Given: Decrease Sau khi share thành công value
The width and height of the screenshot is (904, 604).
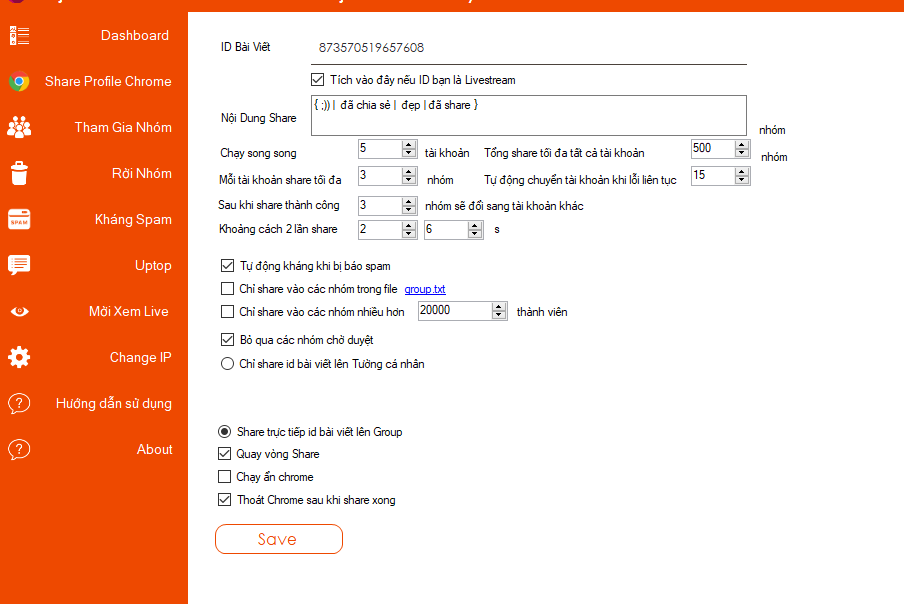Looking at the screenshot, I should [x=409, y=210].
